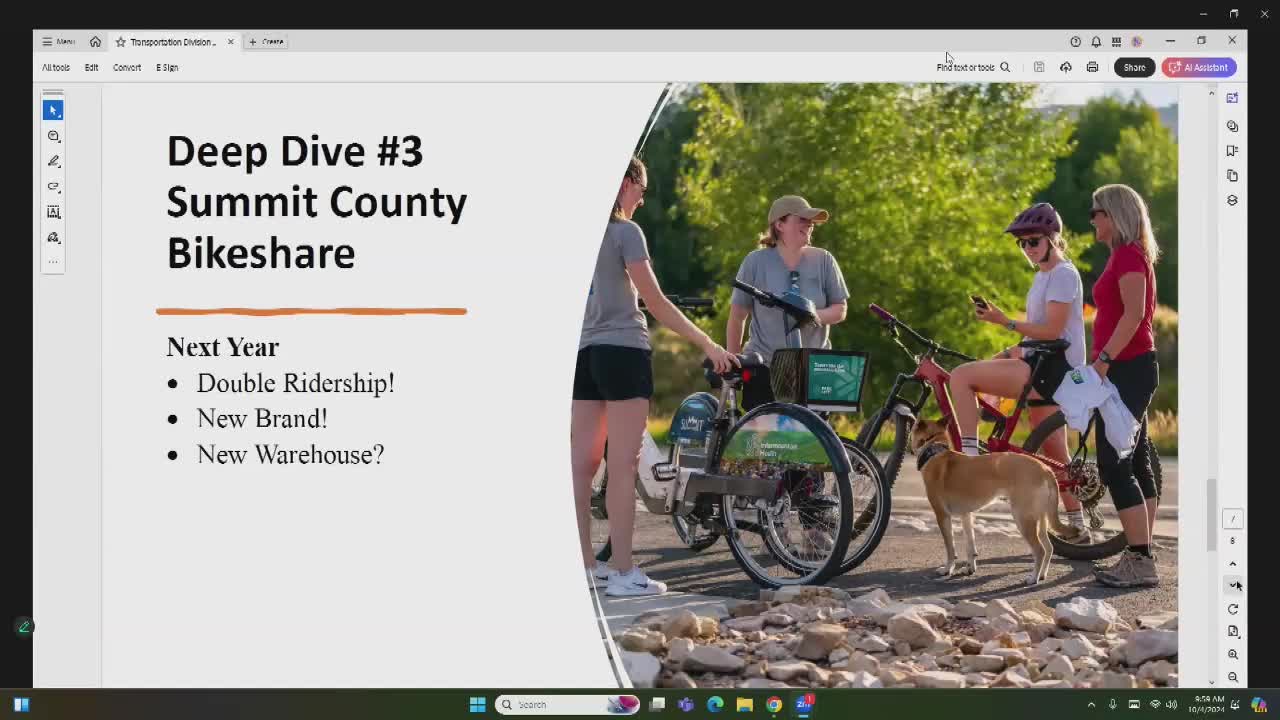Select the arrow selection tool

53,110
